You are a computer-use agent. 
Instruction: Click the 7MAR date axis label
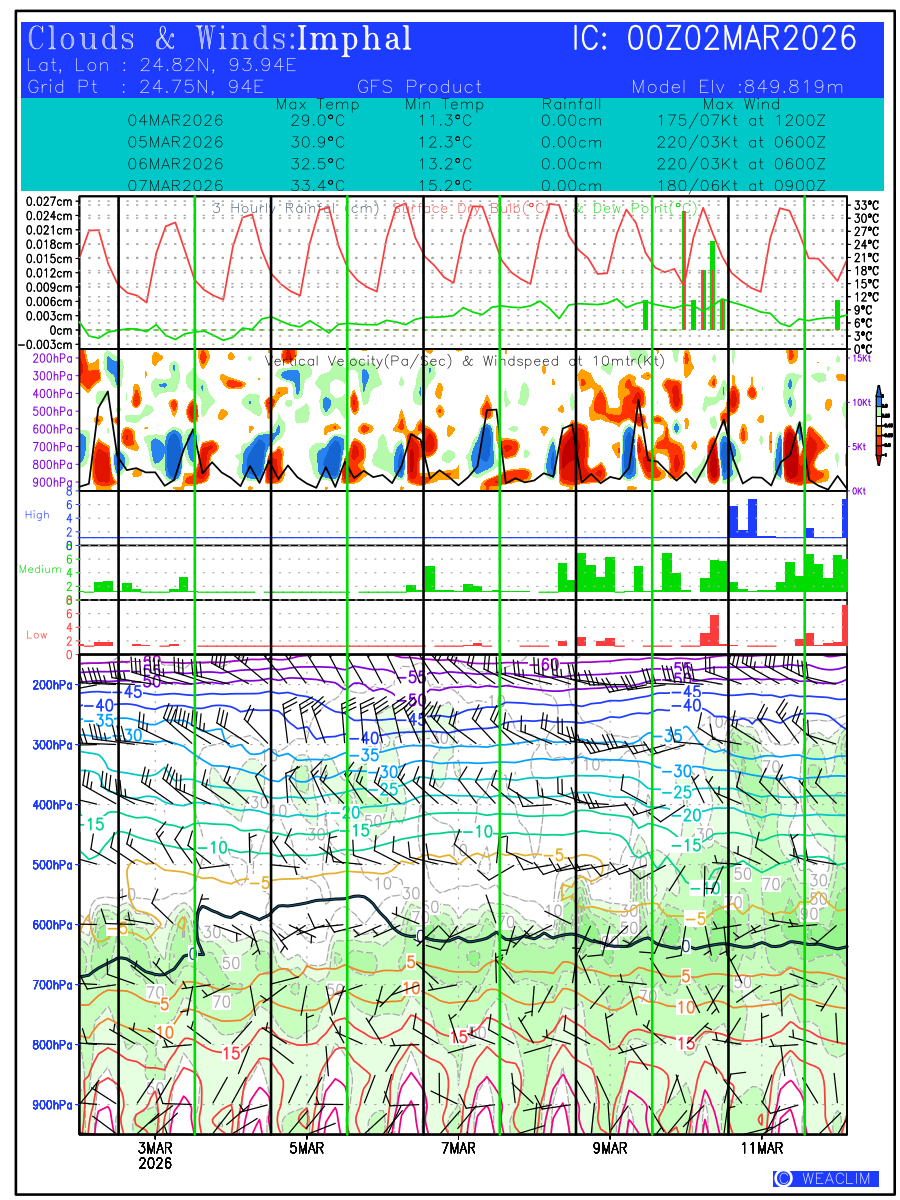[459, 1148]
